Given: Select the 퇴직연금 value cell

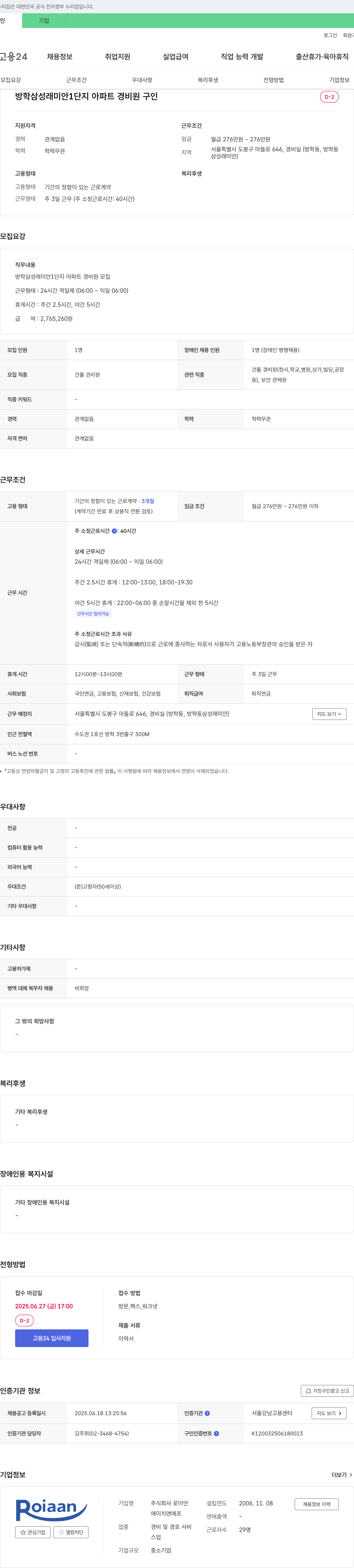Looking at the screenshot, I should [261, 694].
